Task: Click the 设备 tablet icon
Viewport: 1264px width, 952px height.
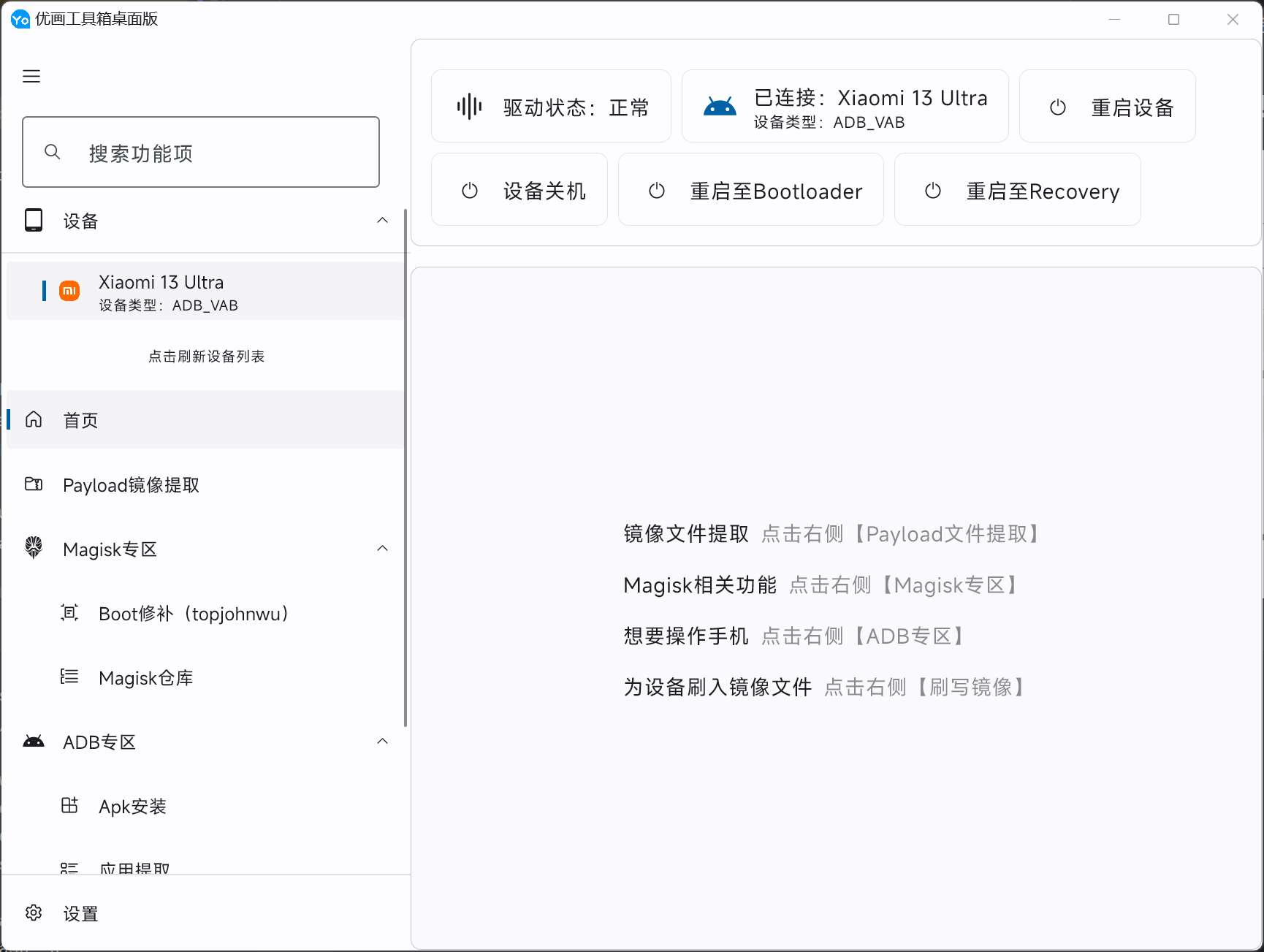Action: (x=34, y=220)
